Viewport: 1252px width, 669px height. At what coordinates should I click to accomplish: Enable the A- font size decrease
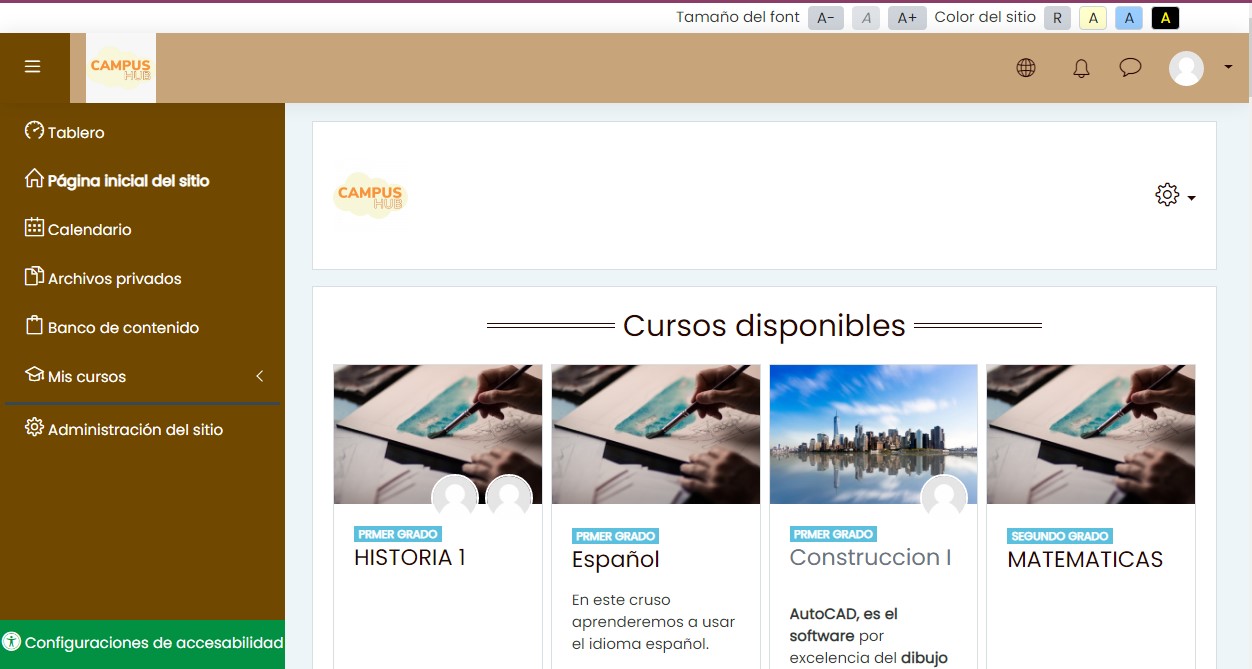click(x=825, y=17)
